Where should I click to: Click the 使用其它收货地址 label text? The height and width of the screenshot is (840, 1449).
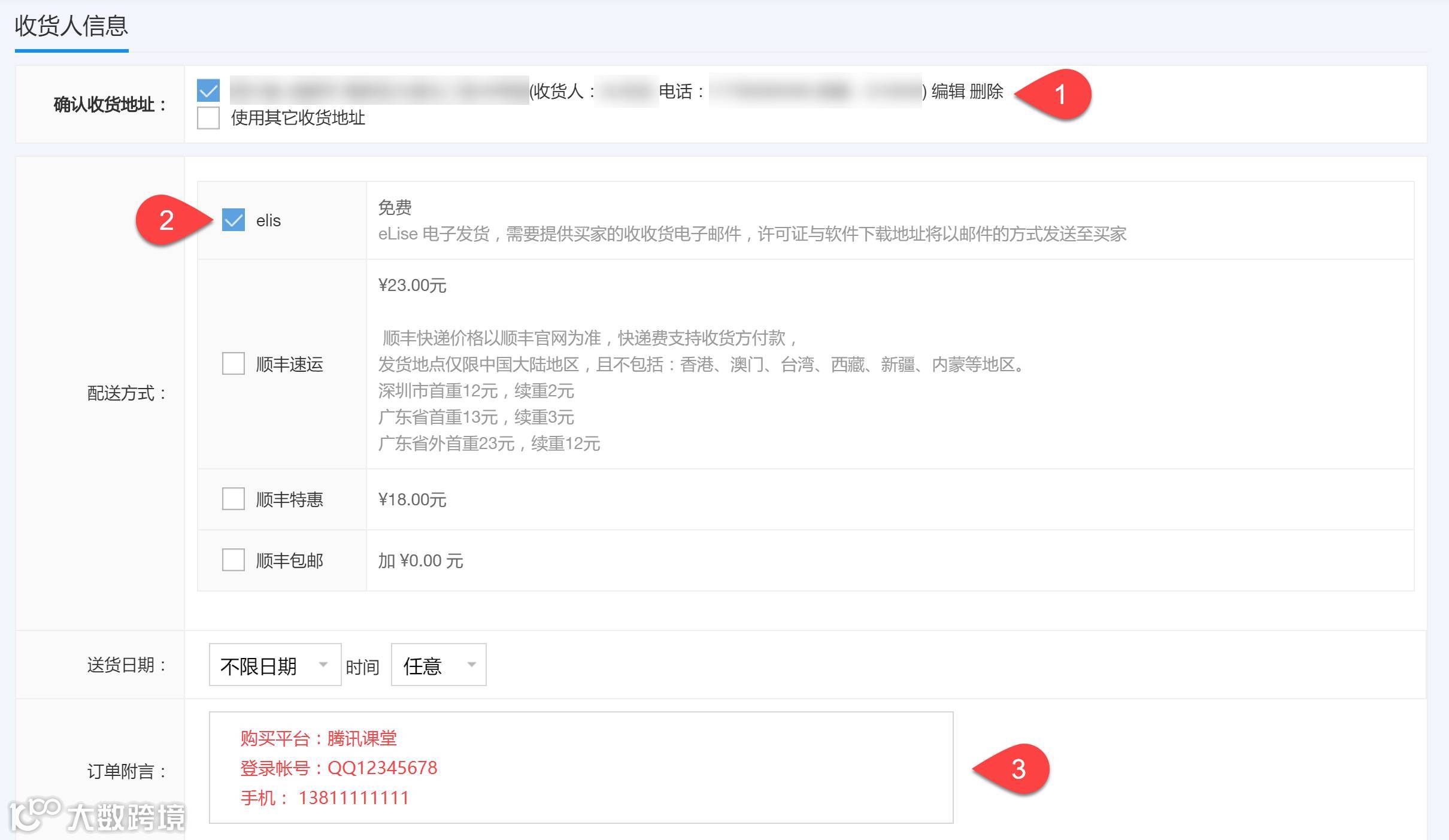298,118
